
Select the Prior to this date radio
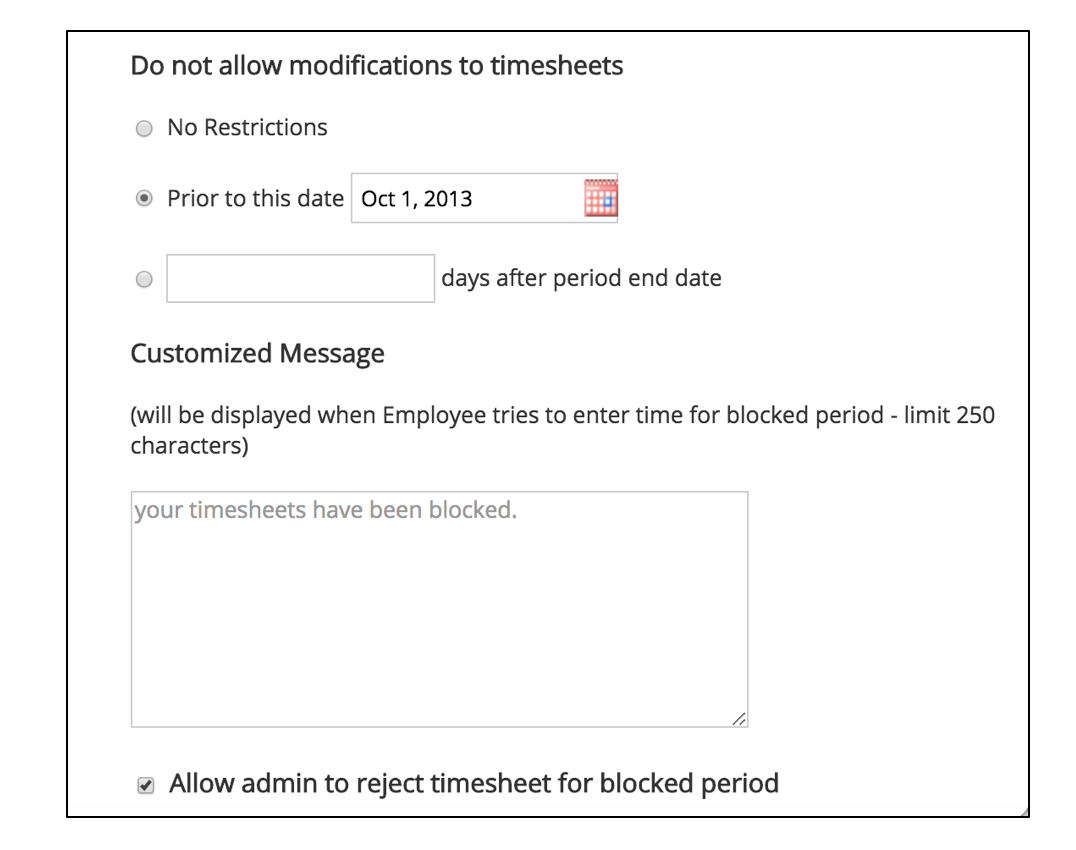(144, 199)
